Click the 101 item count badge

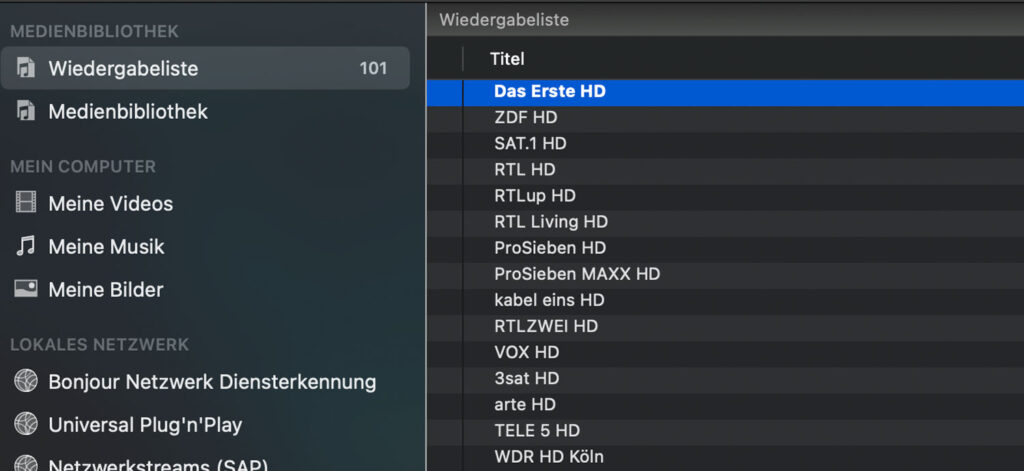point(373,69)
